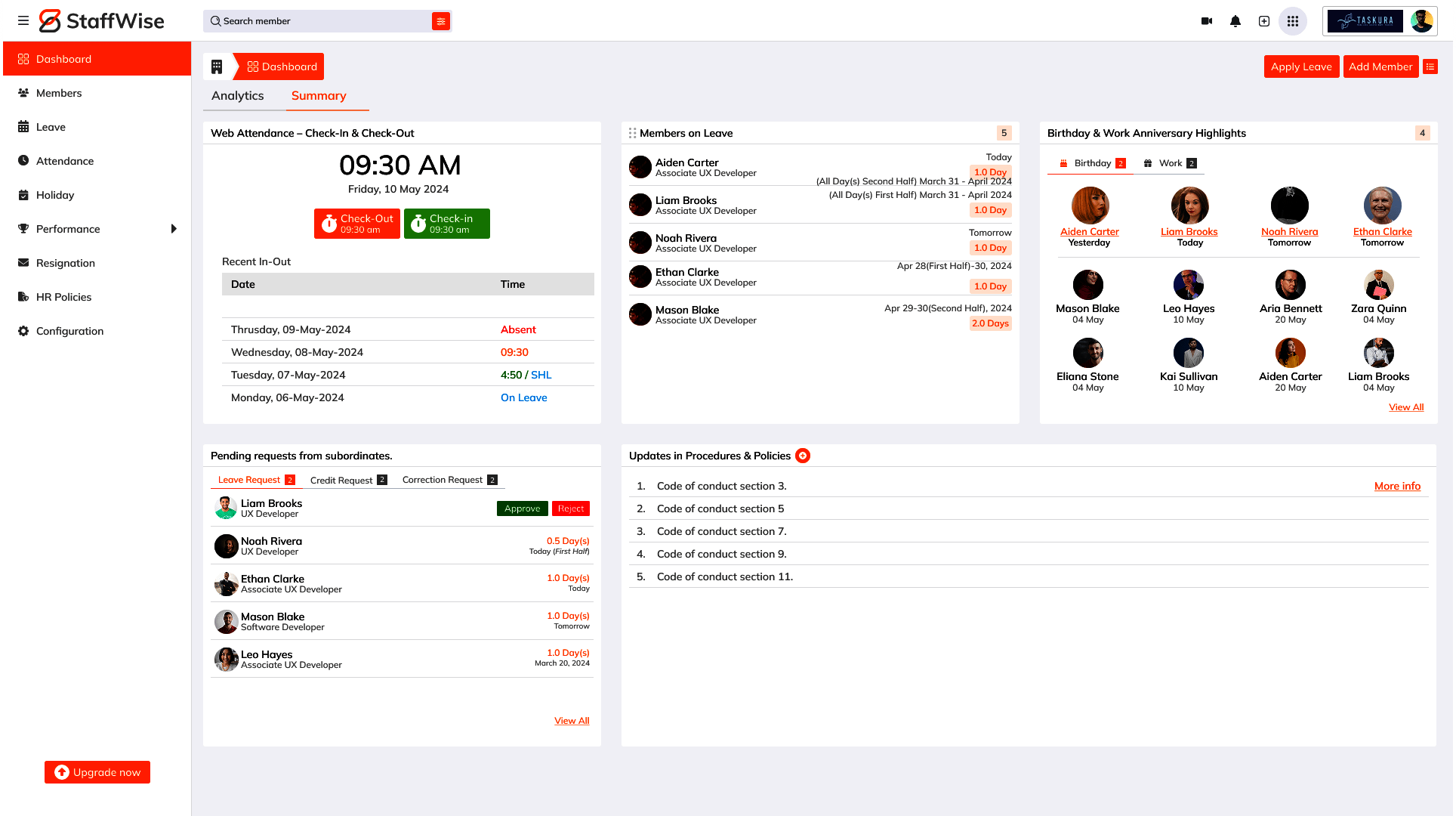This screenshot has width=1456, height=816.
Task: Select the Work anniversary tab
Action: coord(1170,163)
